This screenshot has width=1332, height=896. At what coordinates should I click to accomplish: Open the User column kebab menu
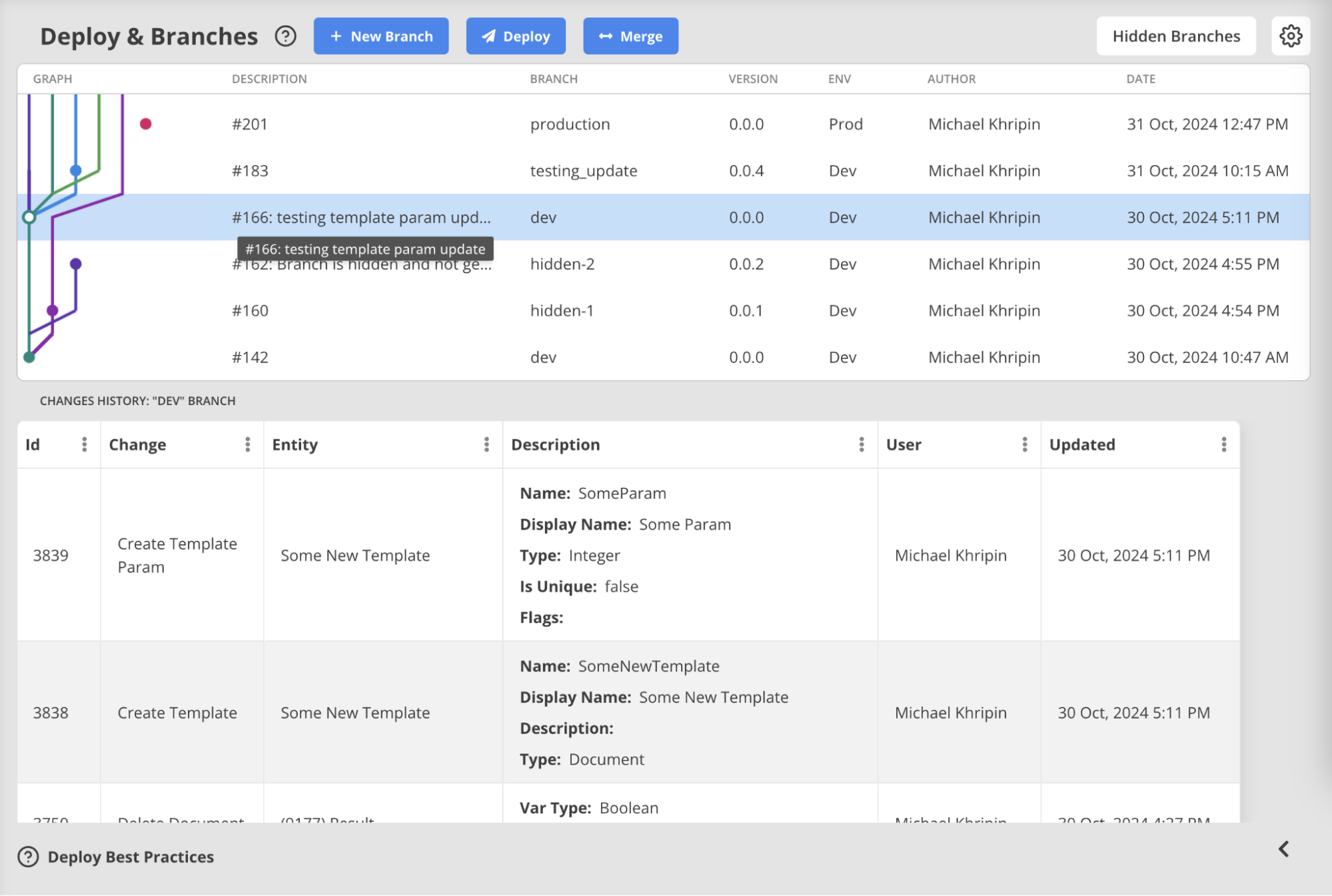1024,444
